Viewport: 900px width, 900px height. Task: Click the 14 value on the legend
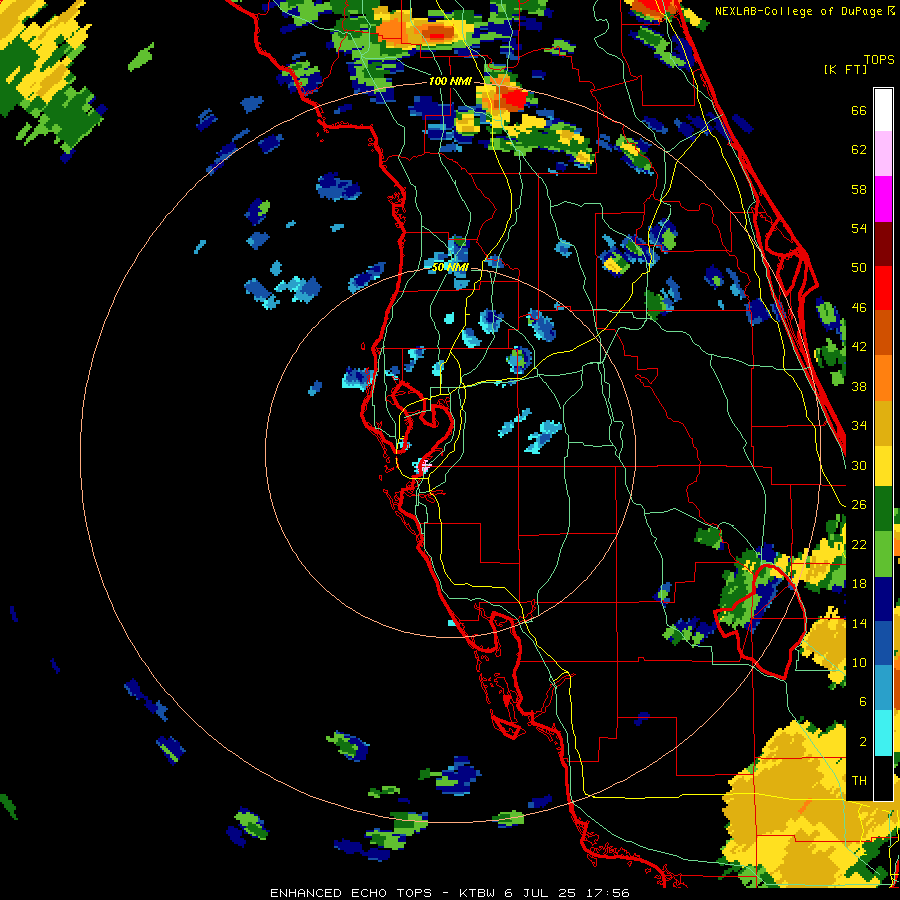click(x=859, y=623)
